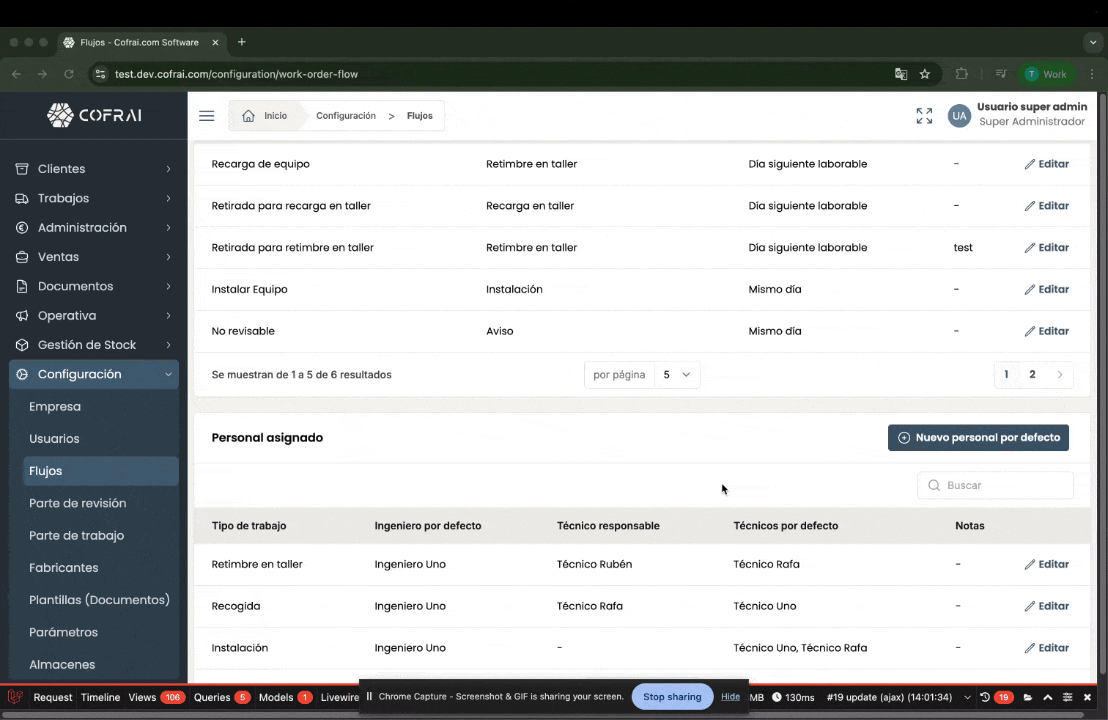
Task: Open Usuarios in the sidebar
Action: tap(54, 439)
